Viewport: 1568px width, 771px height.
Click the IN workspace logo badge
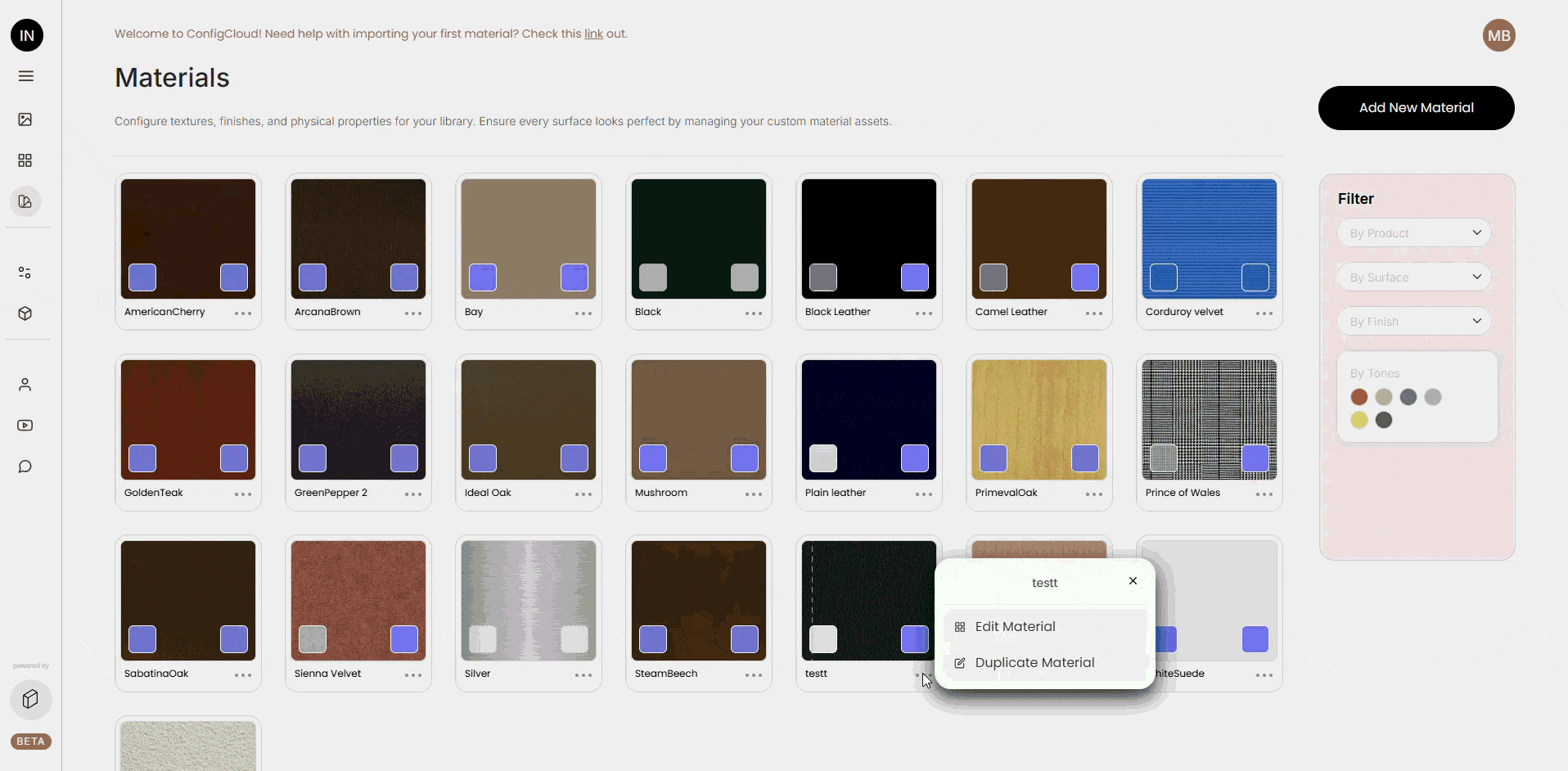click(27, 35)
